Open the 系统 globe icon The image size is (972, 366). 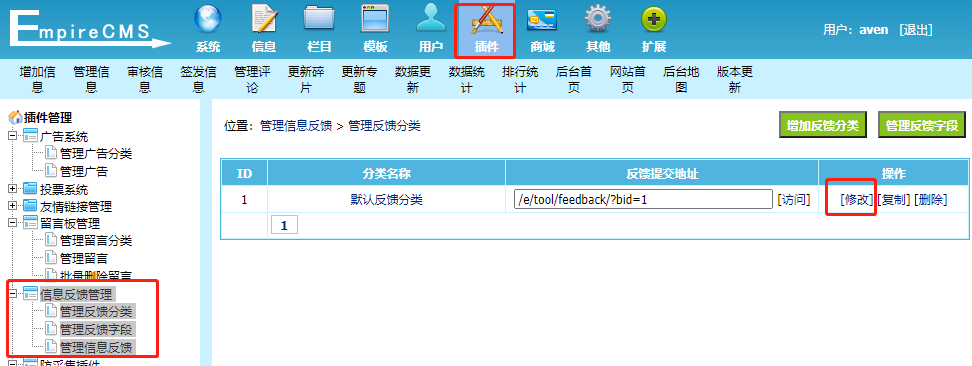tap(208, 19)
